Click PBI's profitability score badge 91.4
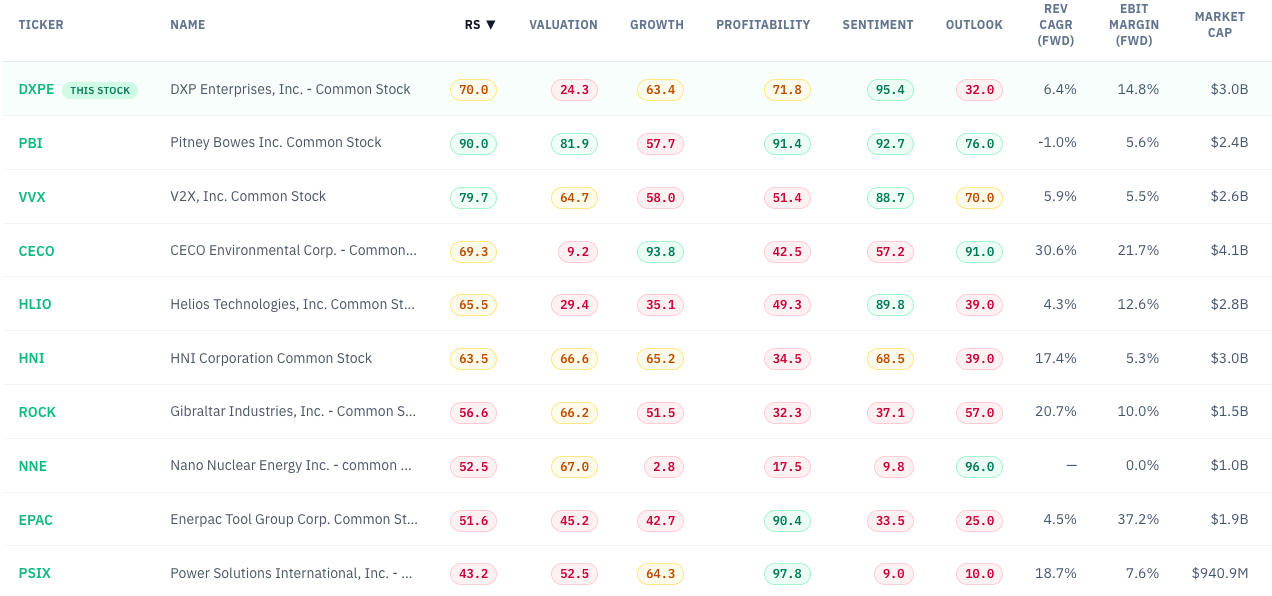Image resolution: width=1272 pixels, height=596 pixels. (x=787, y=144)
